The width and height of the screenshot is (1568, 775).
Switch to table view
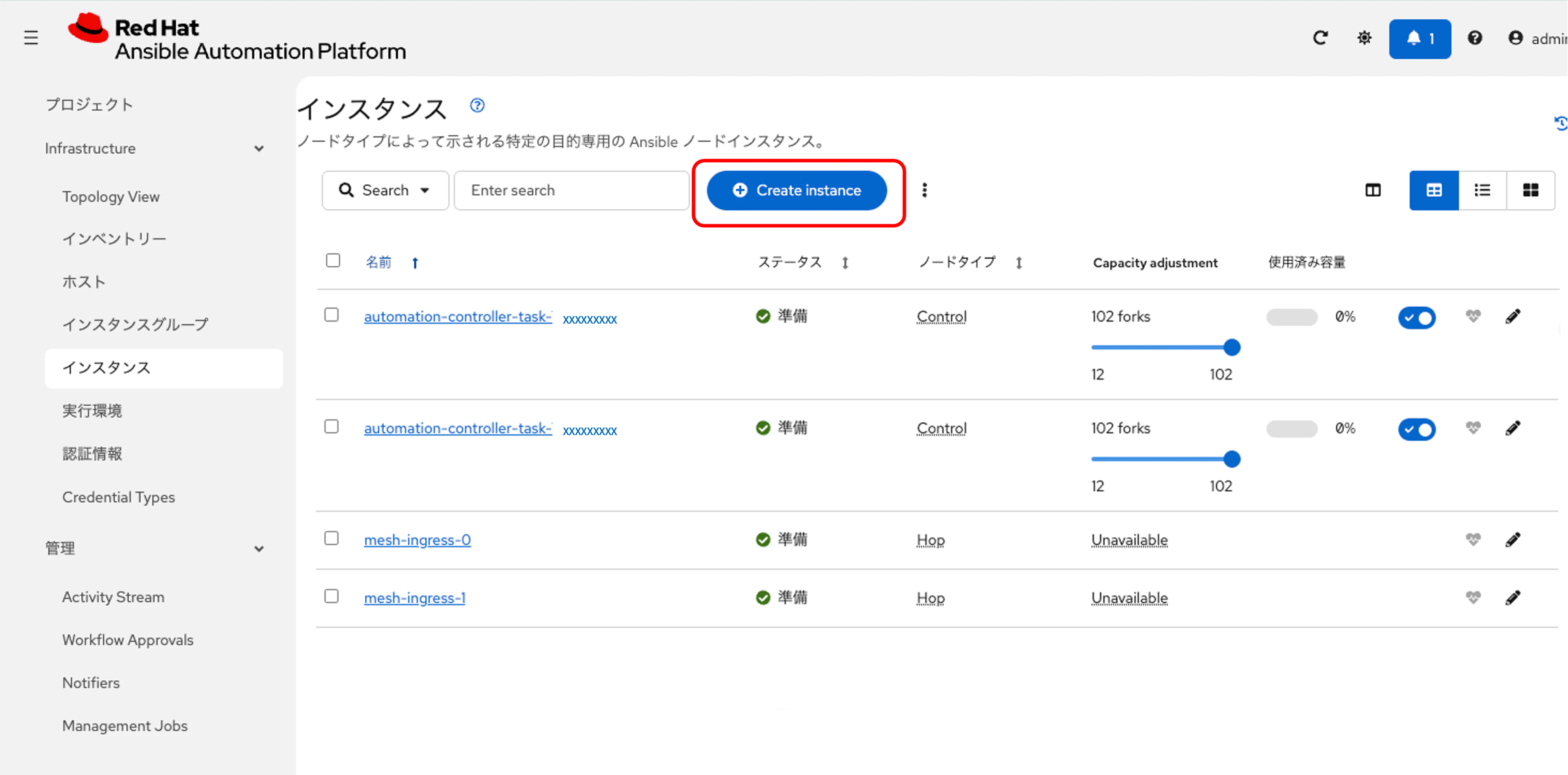pos(1434,191)
